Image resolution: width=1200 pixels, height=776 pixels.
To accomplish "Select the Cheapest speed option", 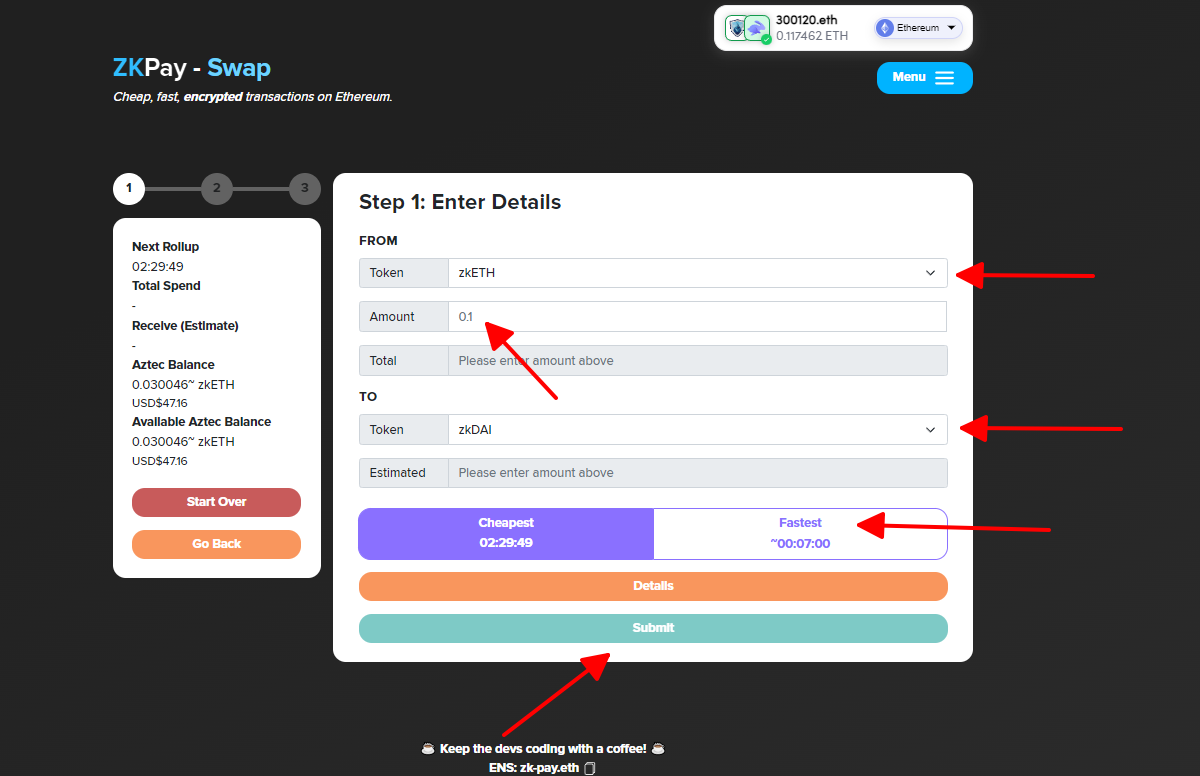I will pyautogui.click(x=506, y=533).
